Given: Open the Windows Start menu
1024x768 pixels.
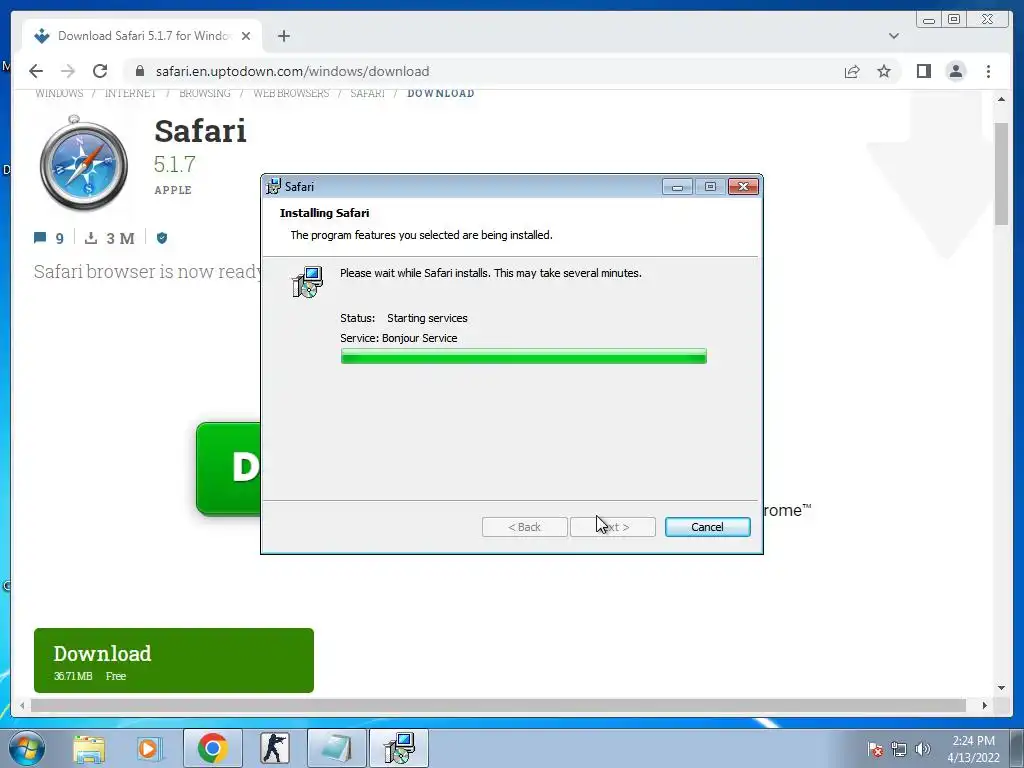Looking at the screenshot, I should (x=26, y=748).
